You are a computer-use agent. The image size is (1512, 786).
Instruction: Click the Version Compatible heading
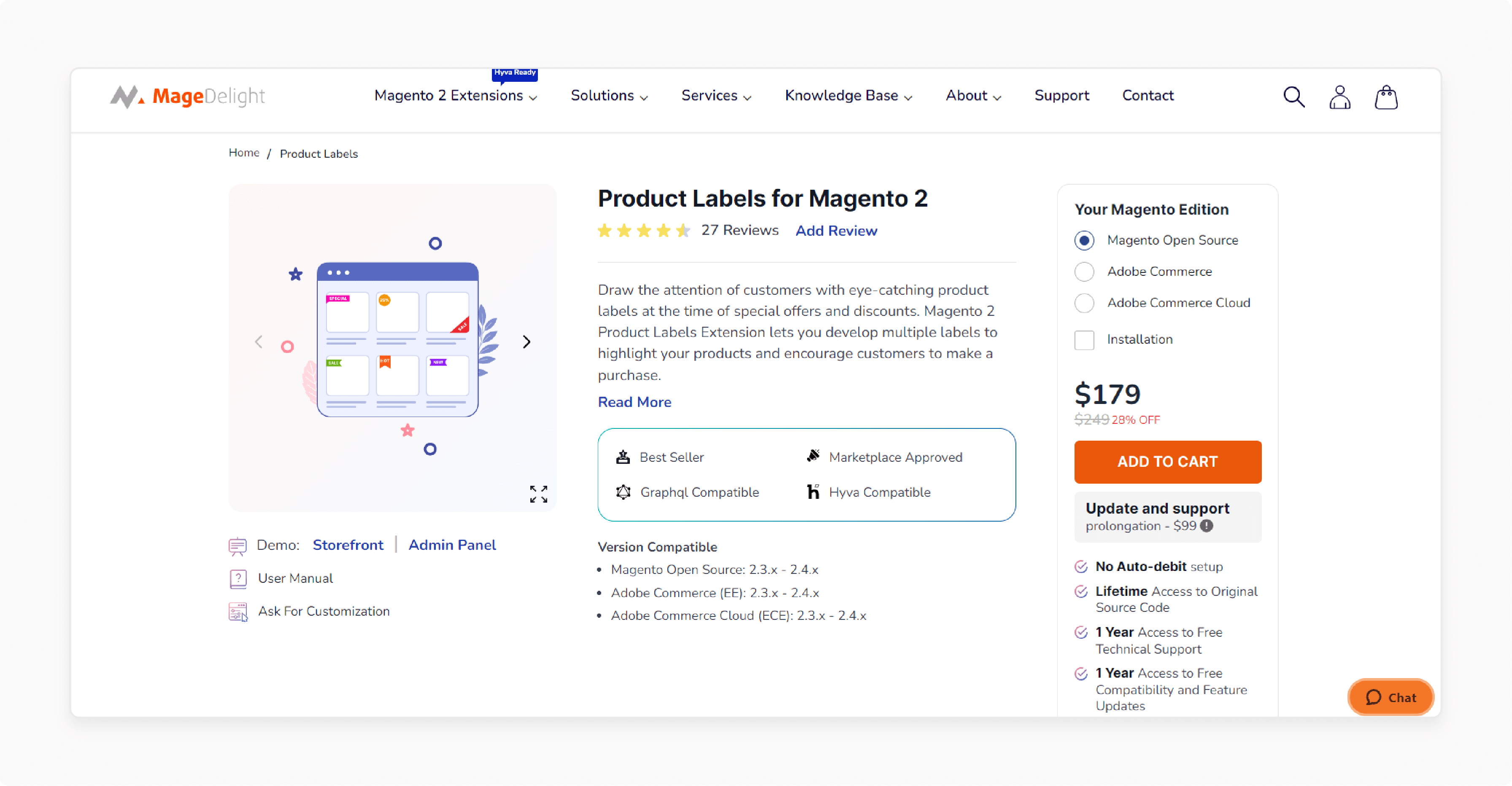click(657, 546)
